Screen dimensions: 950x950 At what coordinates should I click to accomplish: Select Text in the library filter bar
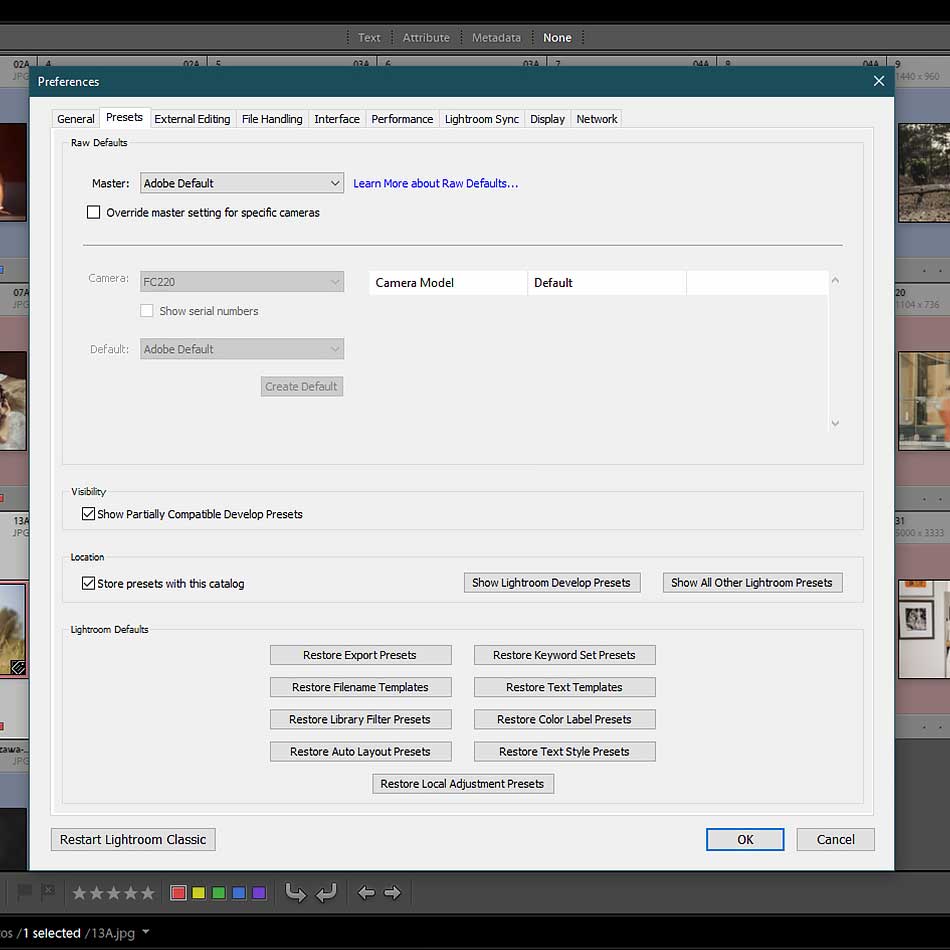tap(369, 38)
